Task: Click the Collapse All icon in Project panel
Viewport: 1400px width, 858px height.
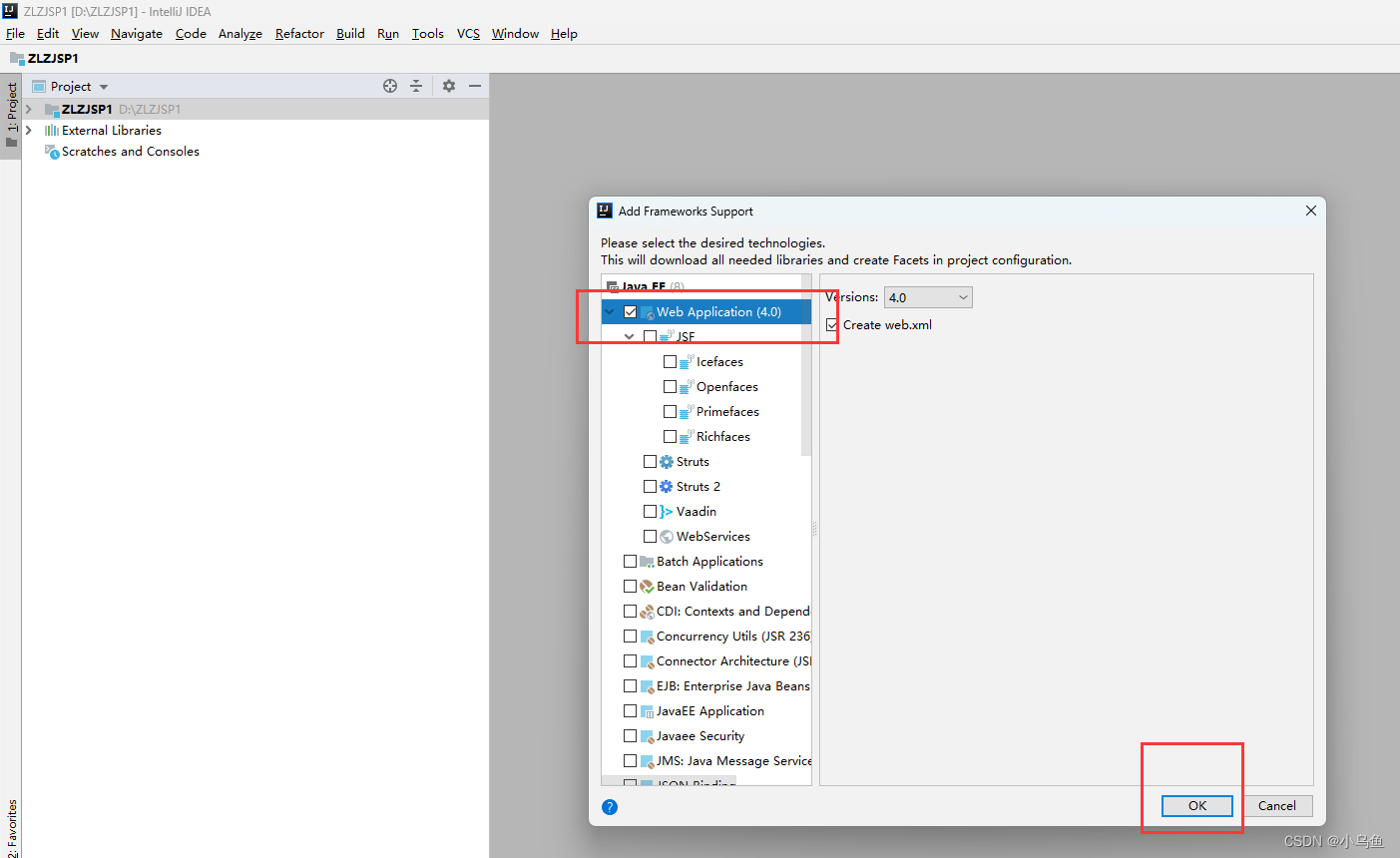Action: pyautogui.click(x=416, y=86)
